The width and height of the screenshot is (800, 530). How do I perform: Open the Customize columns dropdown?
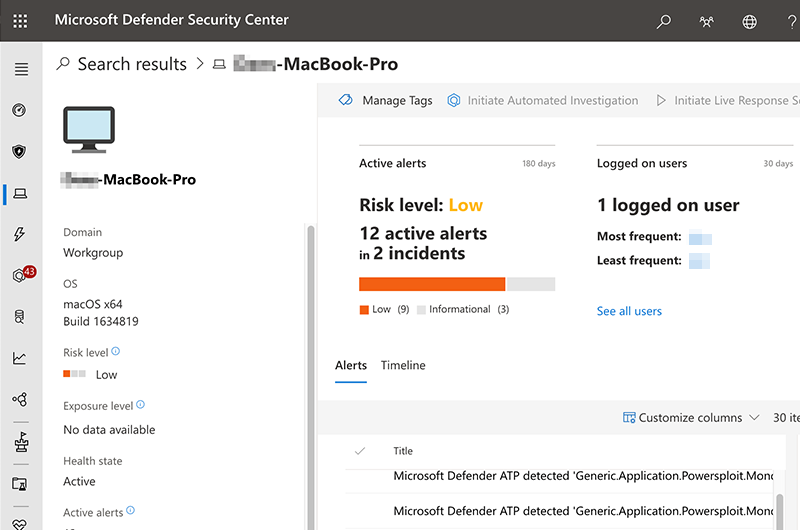tap(691, 418)
